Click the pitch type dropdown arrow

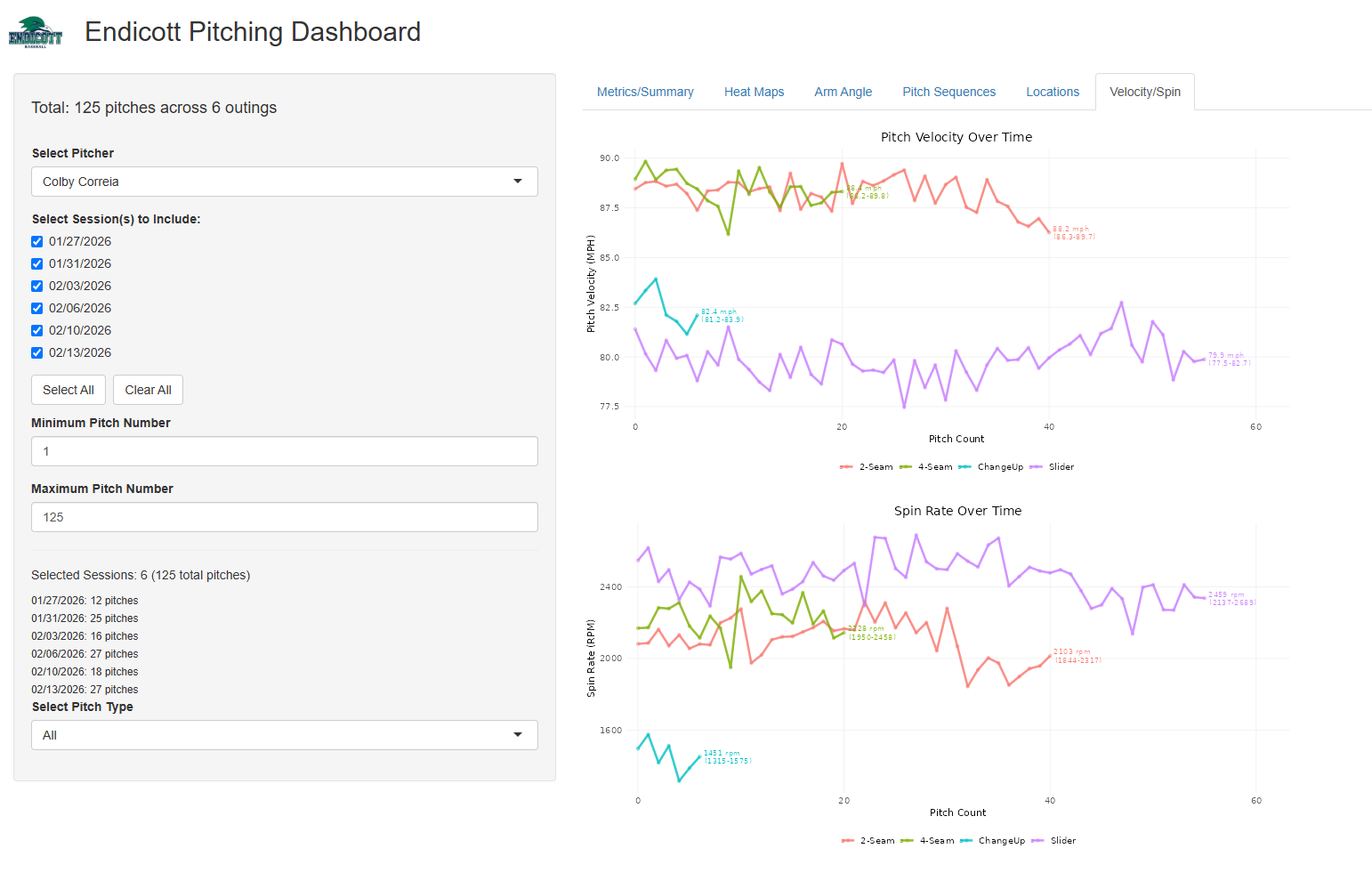click(x=518, y=735)
